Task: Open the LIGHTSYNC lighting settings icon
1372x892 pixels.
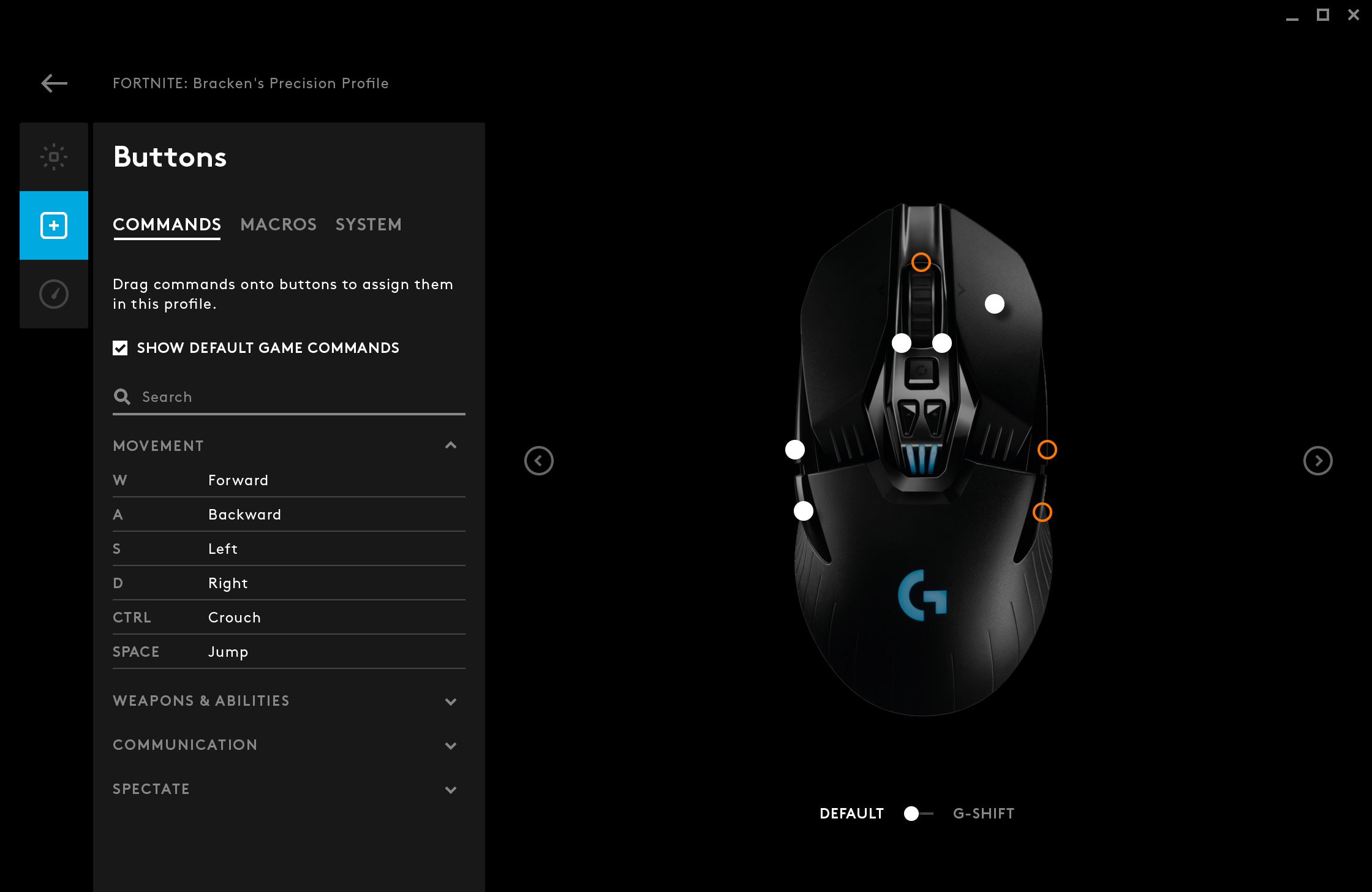Action: click(x=54, y=157)
